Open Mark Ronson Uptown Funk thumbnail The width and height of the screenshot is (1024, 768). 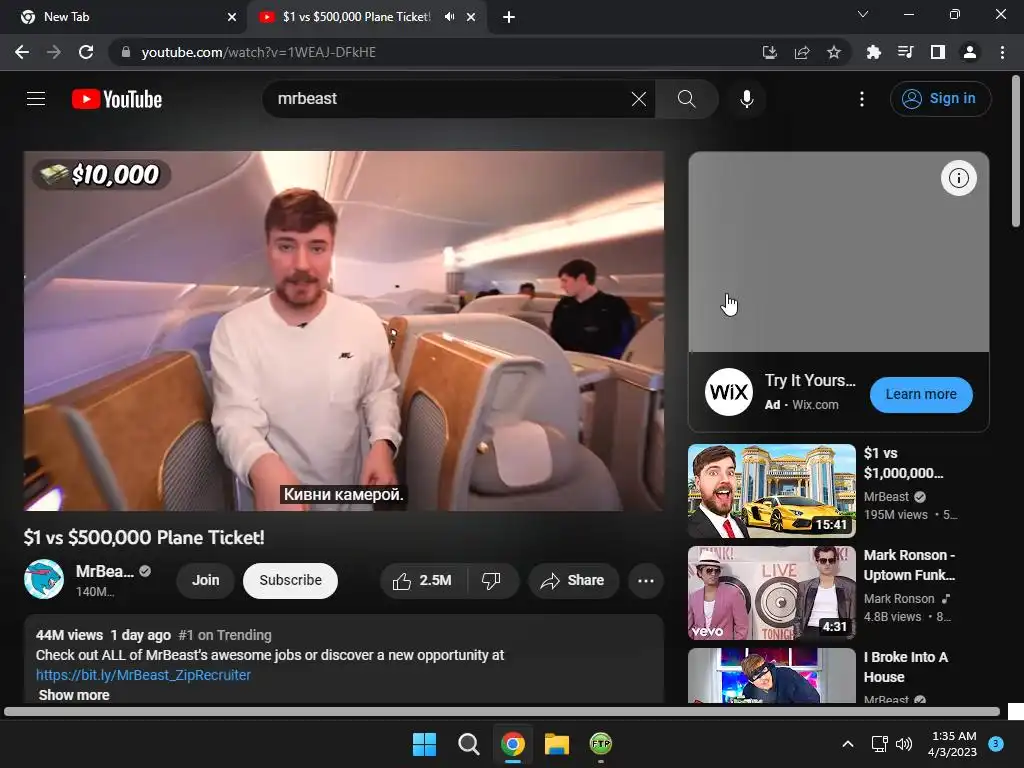click(771, 593)
